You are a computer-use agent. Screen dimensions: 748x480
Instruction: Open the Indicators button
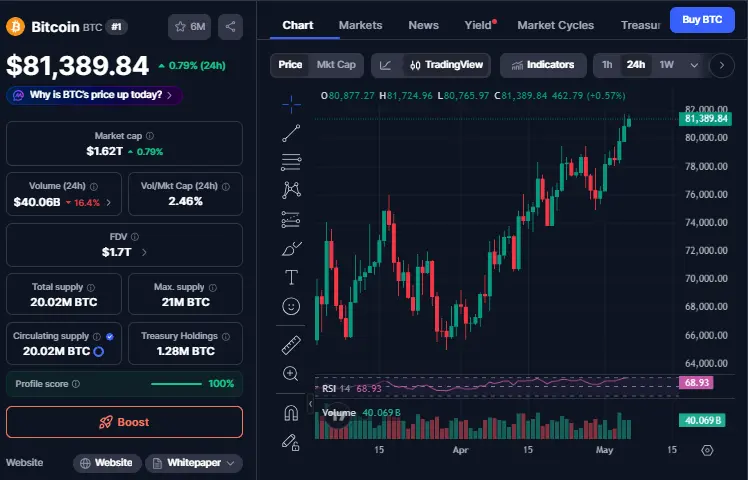point(543,65)
